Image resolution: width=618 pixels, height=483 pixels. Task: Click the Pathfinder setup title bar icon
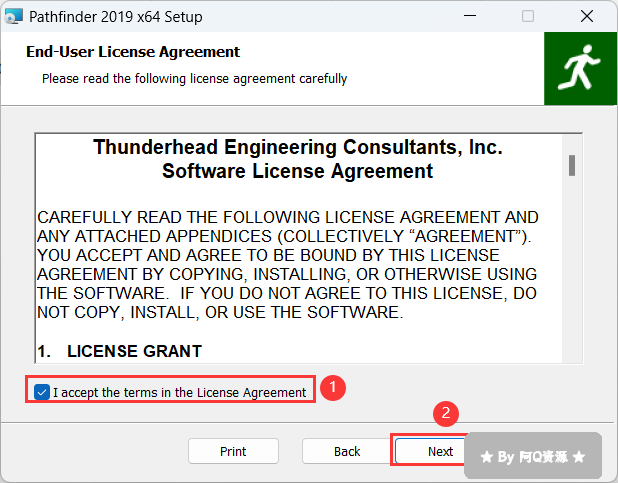[x=13, y=17]
